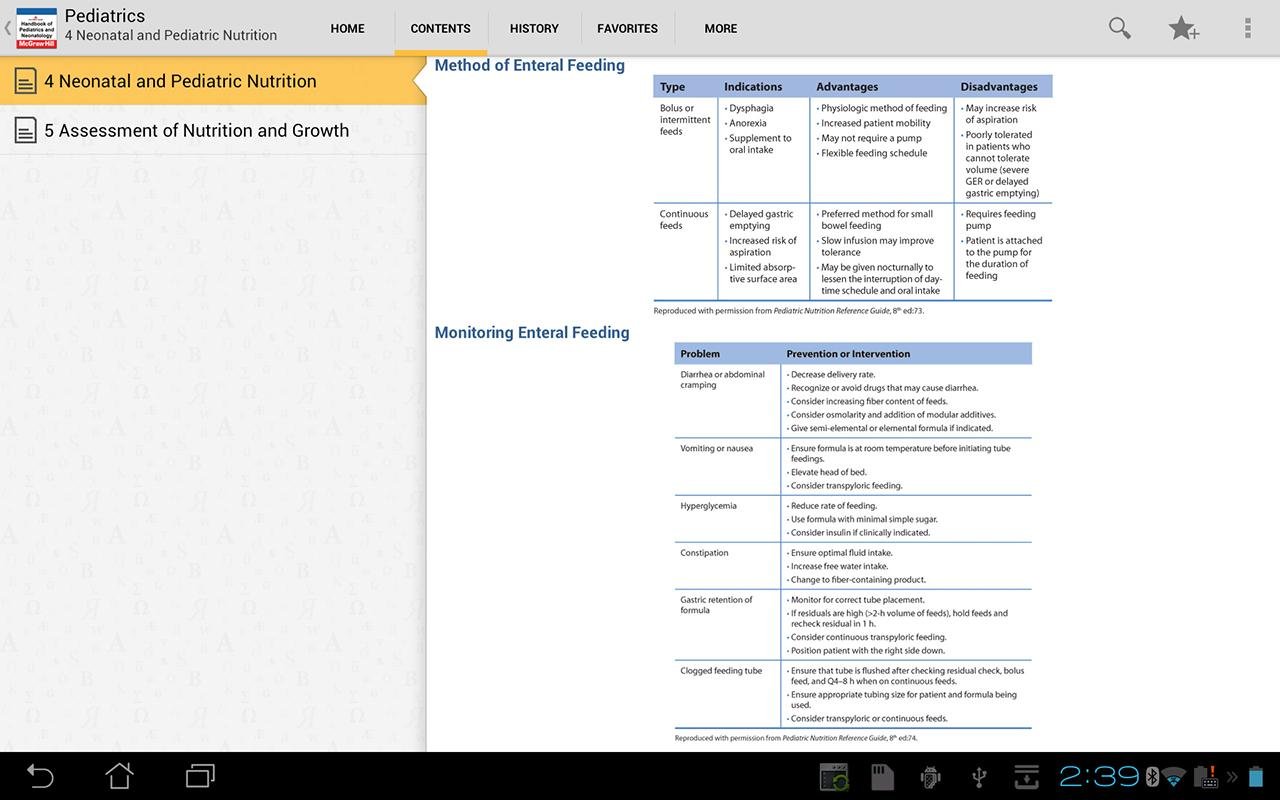Viewport: 1280px width, 800px height.
Task: Tap 'Reduce rate of feeding.' bullet
Action: [x=832, y=506]
